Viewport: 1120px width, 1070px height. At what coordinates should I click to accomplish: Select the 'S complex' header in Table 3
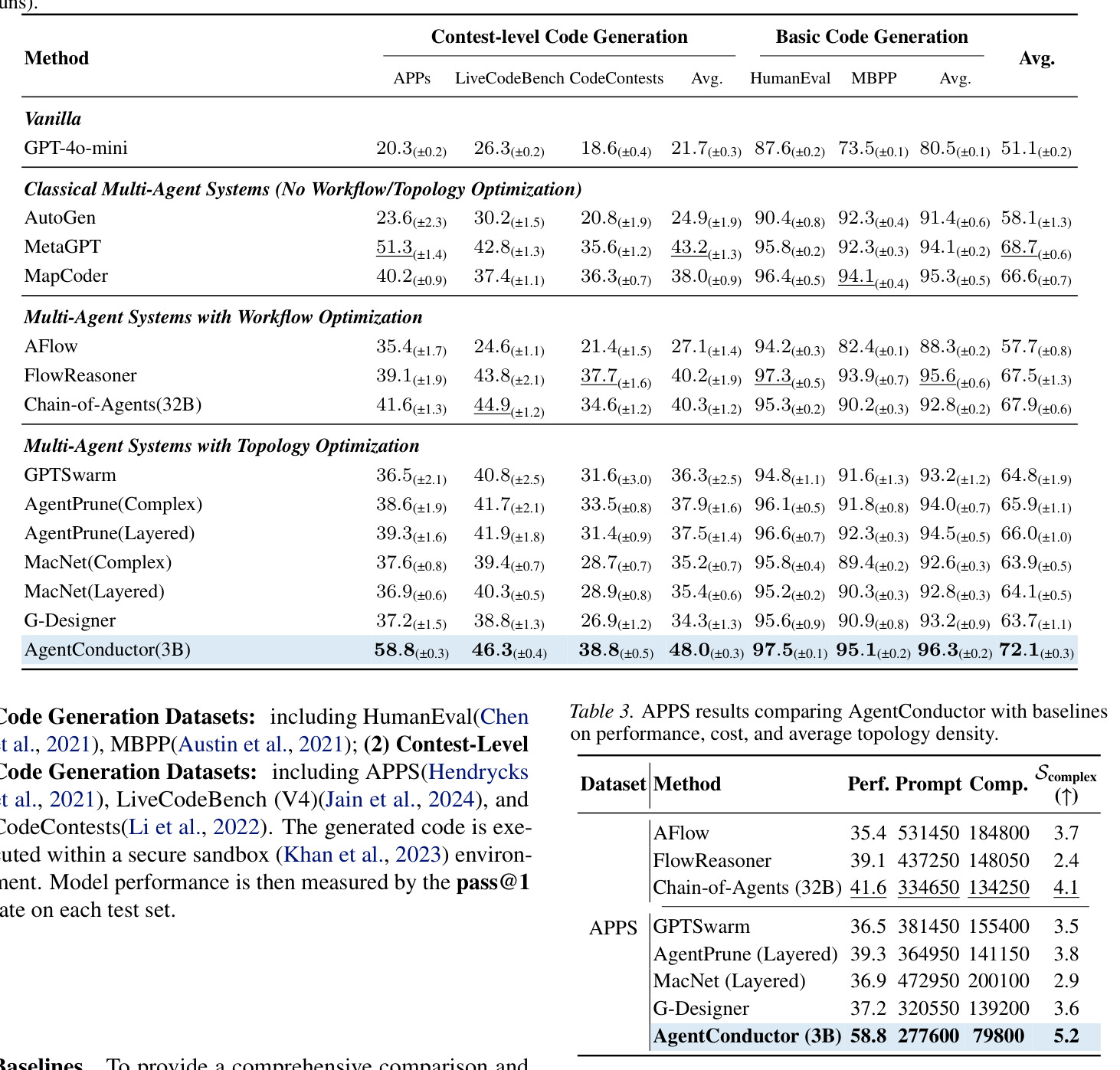coord(1066,784)
